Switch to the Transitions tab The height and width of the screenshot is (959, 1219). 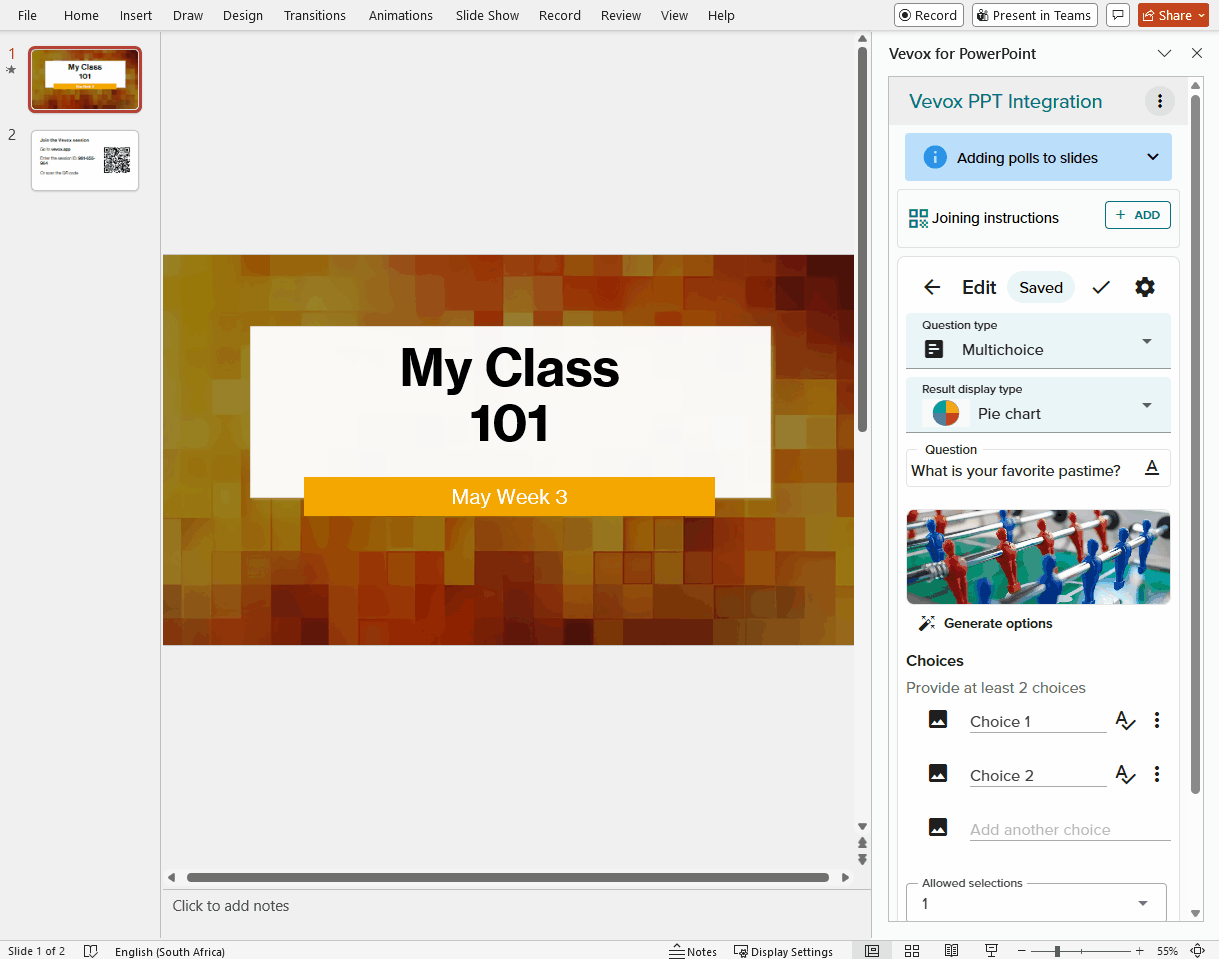pyautogui.click(x=315, y=15)
